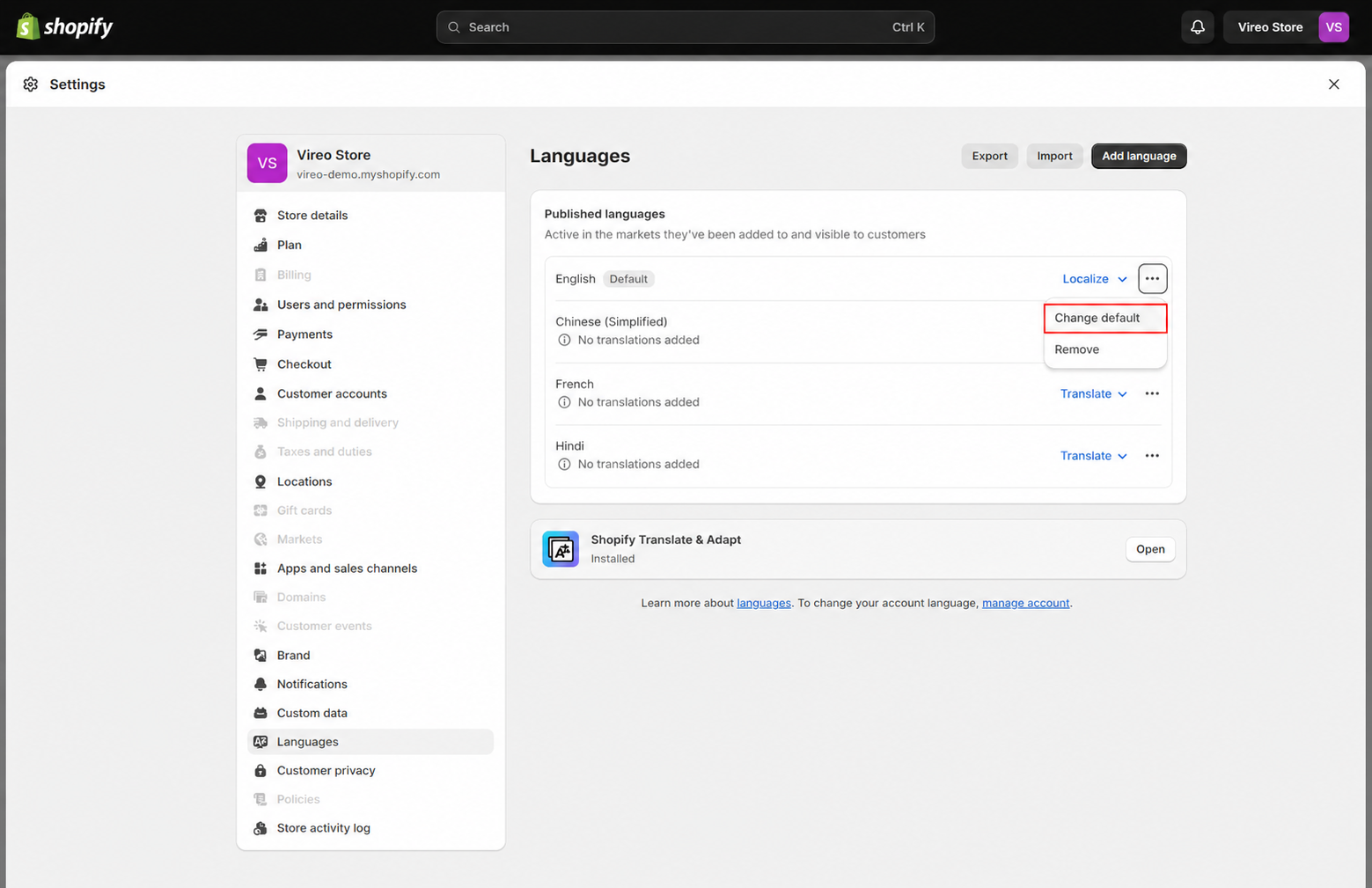Click the Checkout cart icon
Image resolution: width=1372 pixels, height=888 pixels.
pyautogui.click(x=260, y=364)
